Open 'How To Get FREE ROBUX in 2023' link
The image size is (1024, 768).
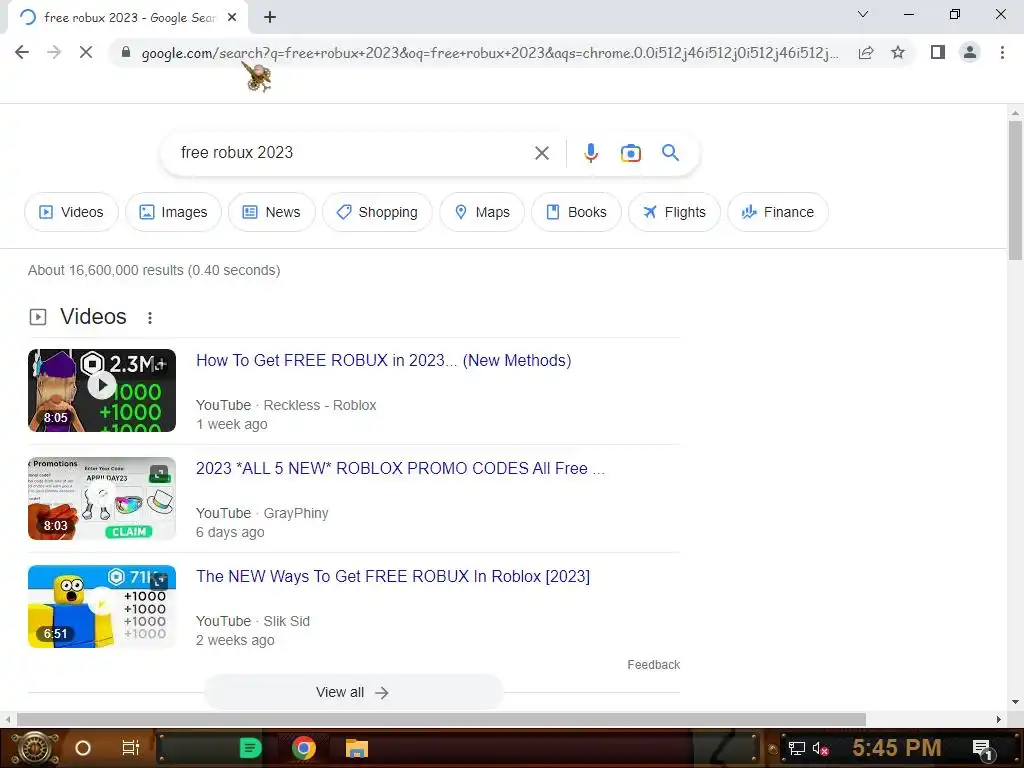(x=383, y=360)
